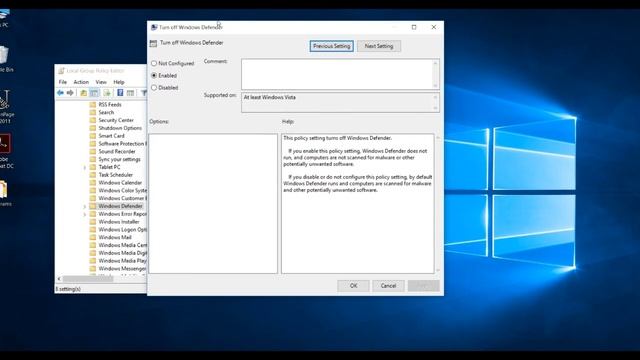Screen dimensions: 640x360
Task: Select the Disabled radio button
Action: coord(154,87)
